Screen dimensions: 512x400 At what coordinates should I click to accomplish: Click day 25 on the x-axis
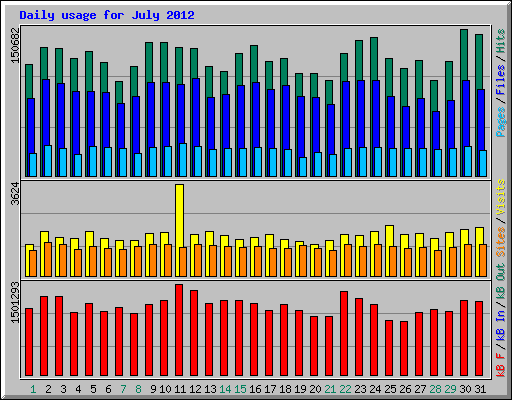[390, 389]
